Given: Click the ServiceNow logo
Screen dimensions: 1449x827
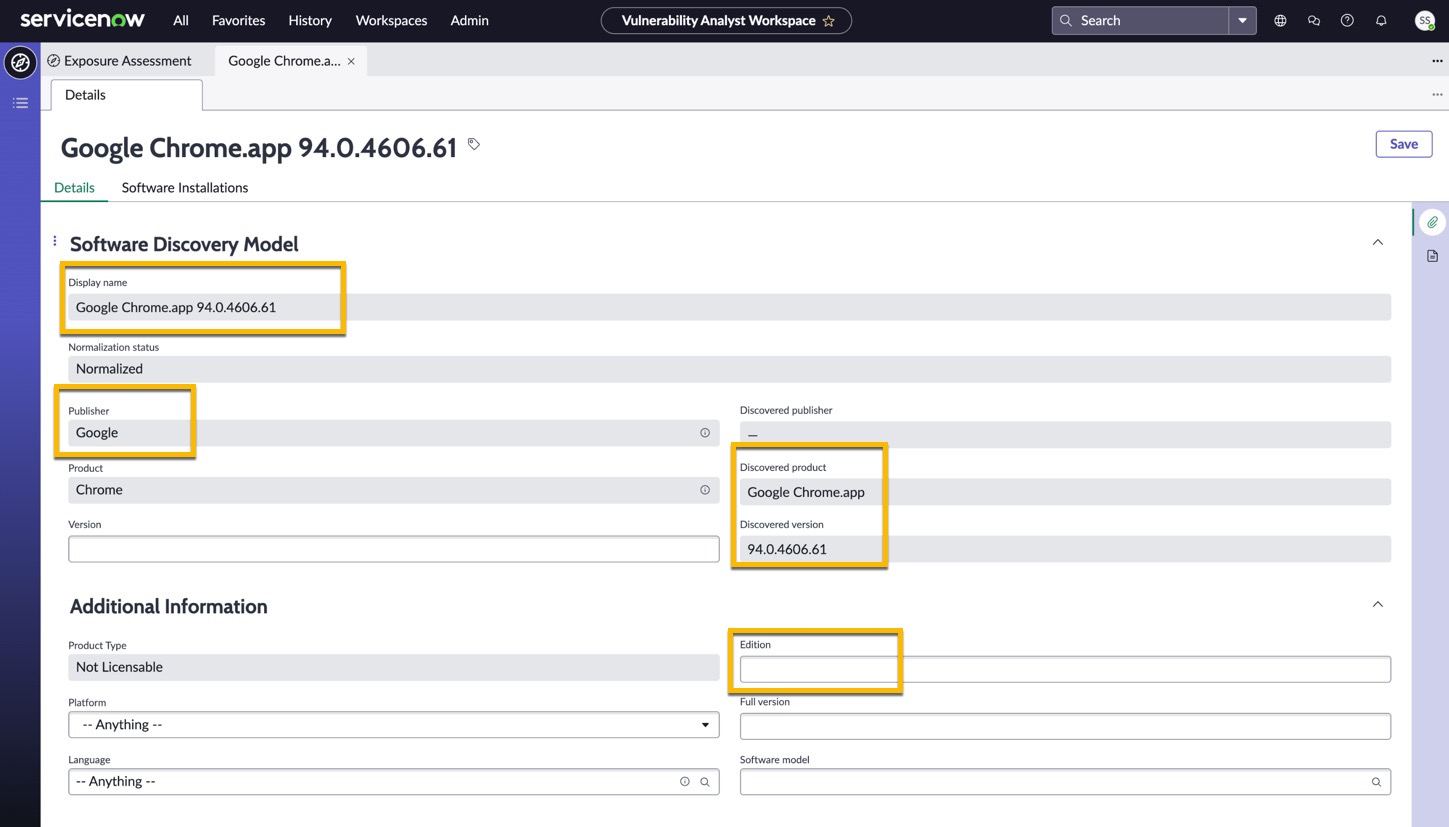Looking at the screenshot, I should [x=82, y=20].
